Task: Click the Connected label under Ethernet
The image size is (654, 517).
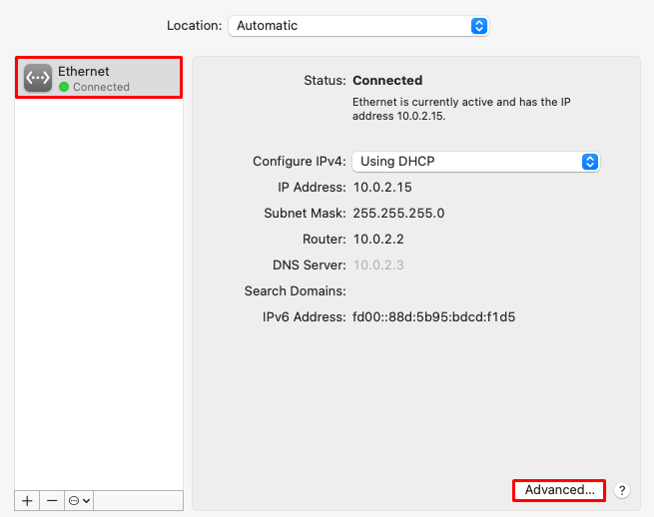Action: click(x=101, y=87)
